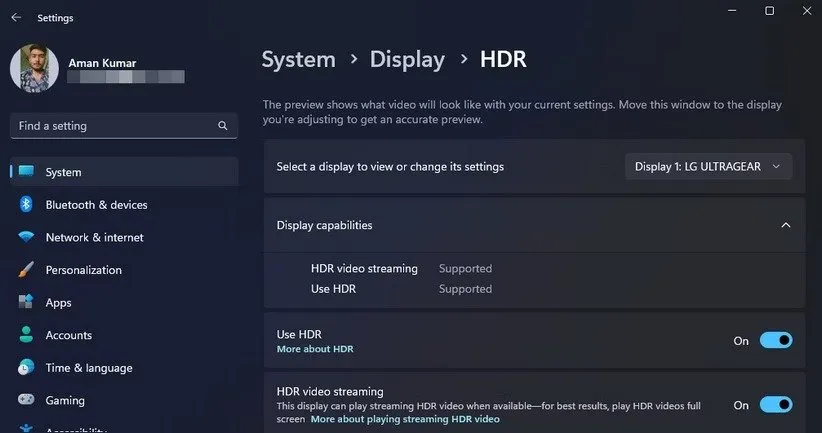Click the Aman Kumar profile picture
822x433 pixels.
coord(34,68)
